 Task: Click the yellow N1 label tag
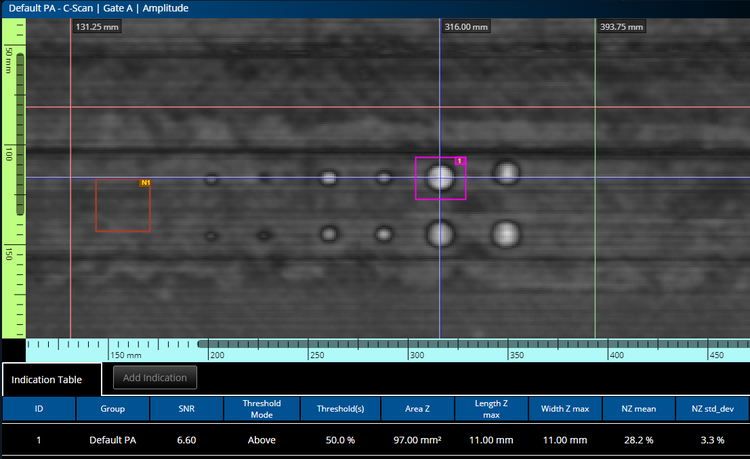coord(146,183)
